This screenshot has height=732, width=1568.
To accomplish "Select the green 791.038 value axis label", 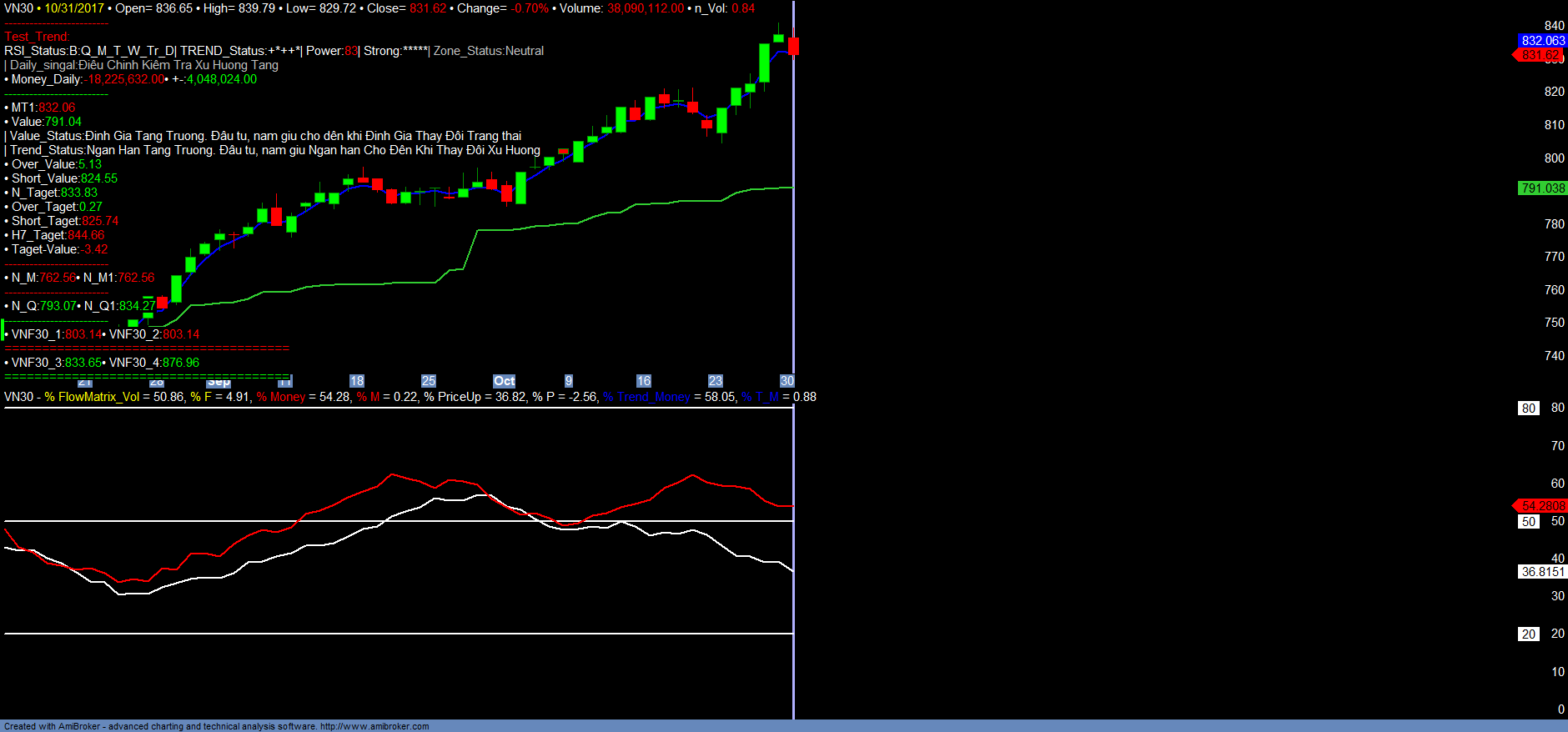I will tap(1542, 188).
